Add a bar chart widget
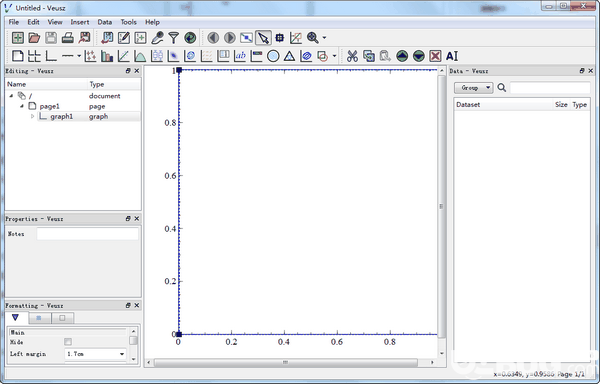The width and height of the screenshot is (600, 384). coord(107,56)
